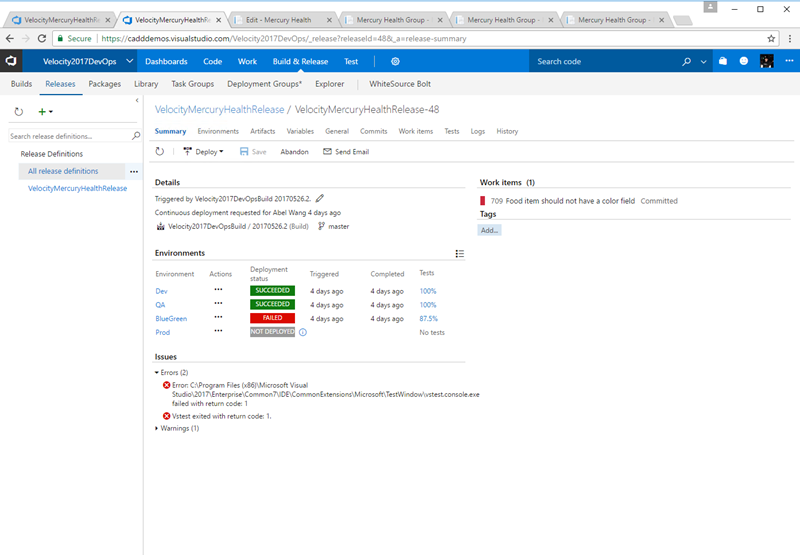Open ellipsis menu for All release definitions

tap(134, 171)
